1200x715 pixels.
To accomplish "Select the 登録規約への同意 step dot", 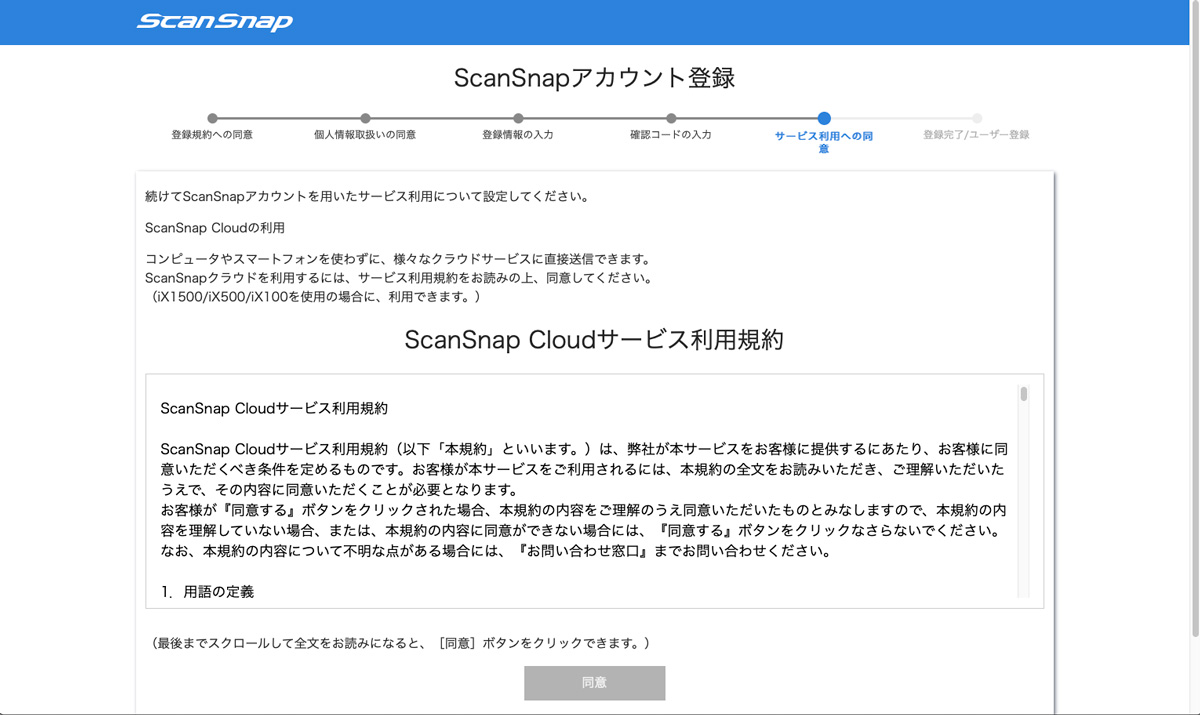I will pyautogui.click(x=212, y=118).
